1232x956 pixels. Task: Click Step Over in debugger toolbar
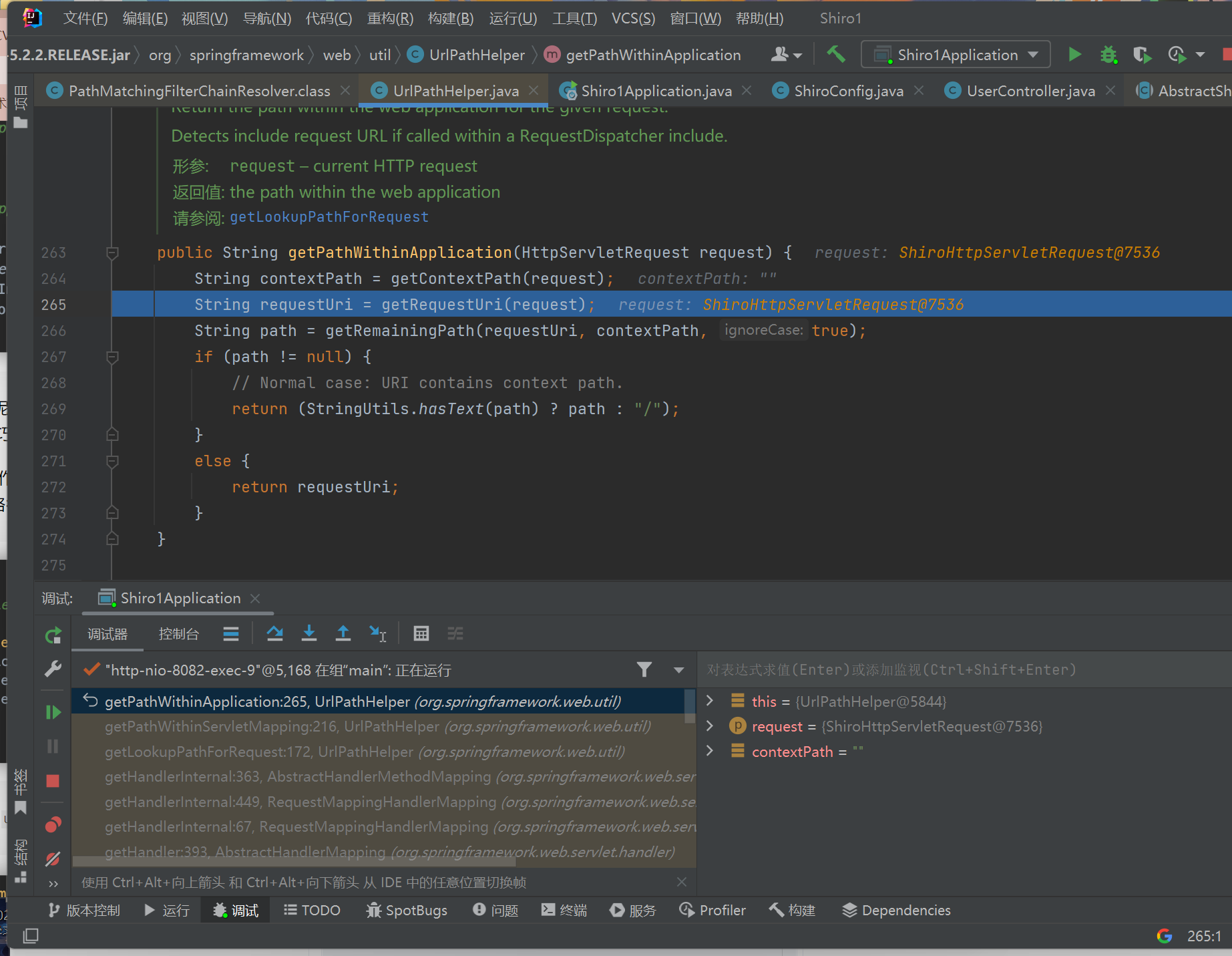274,633
